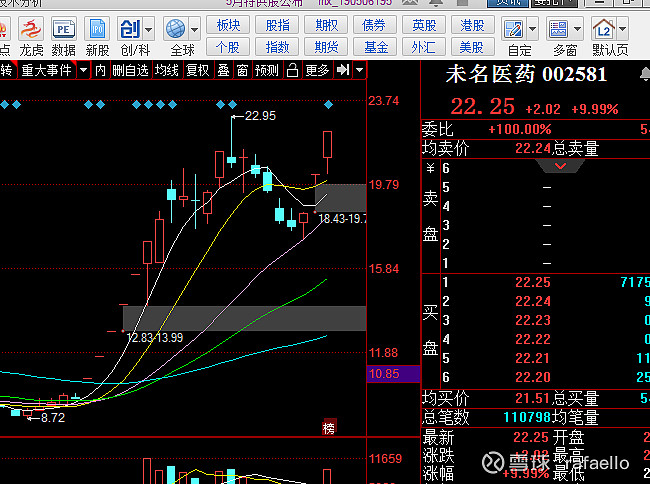Viewport: 650px width, 484px height.
Task: Click 删自选 to remove from watchlist
Action: click(131, 70)
